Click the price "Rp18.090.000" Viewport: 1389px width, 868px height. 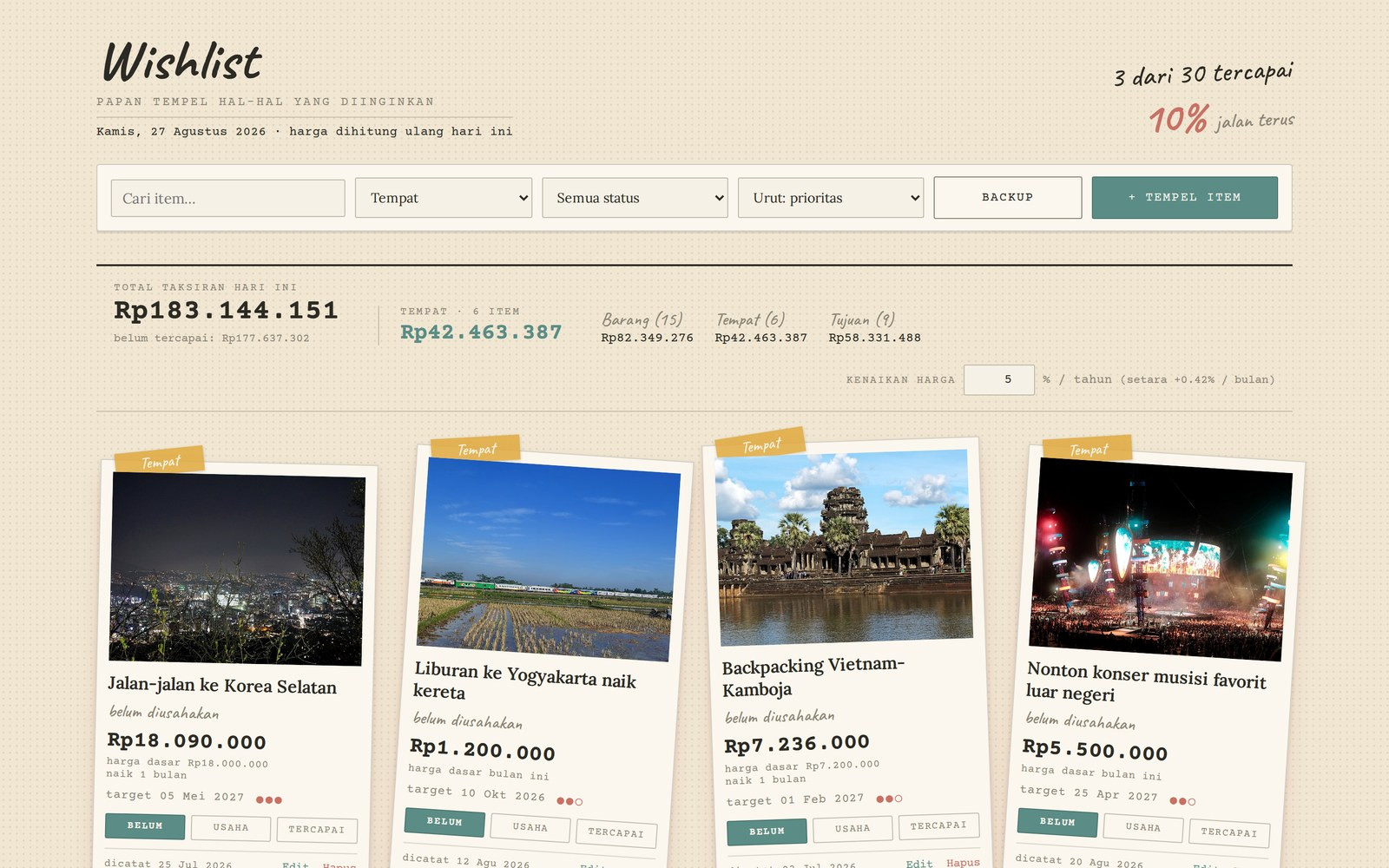tap(187, 741)
